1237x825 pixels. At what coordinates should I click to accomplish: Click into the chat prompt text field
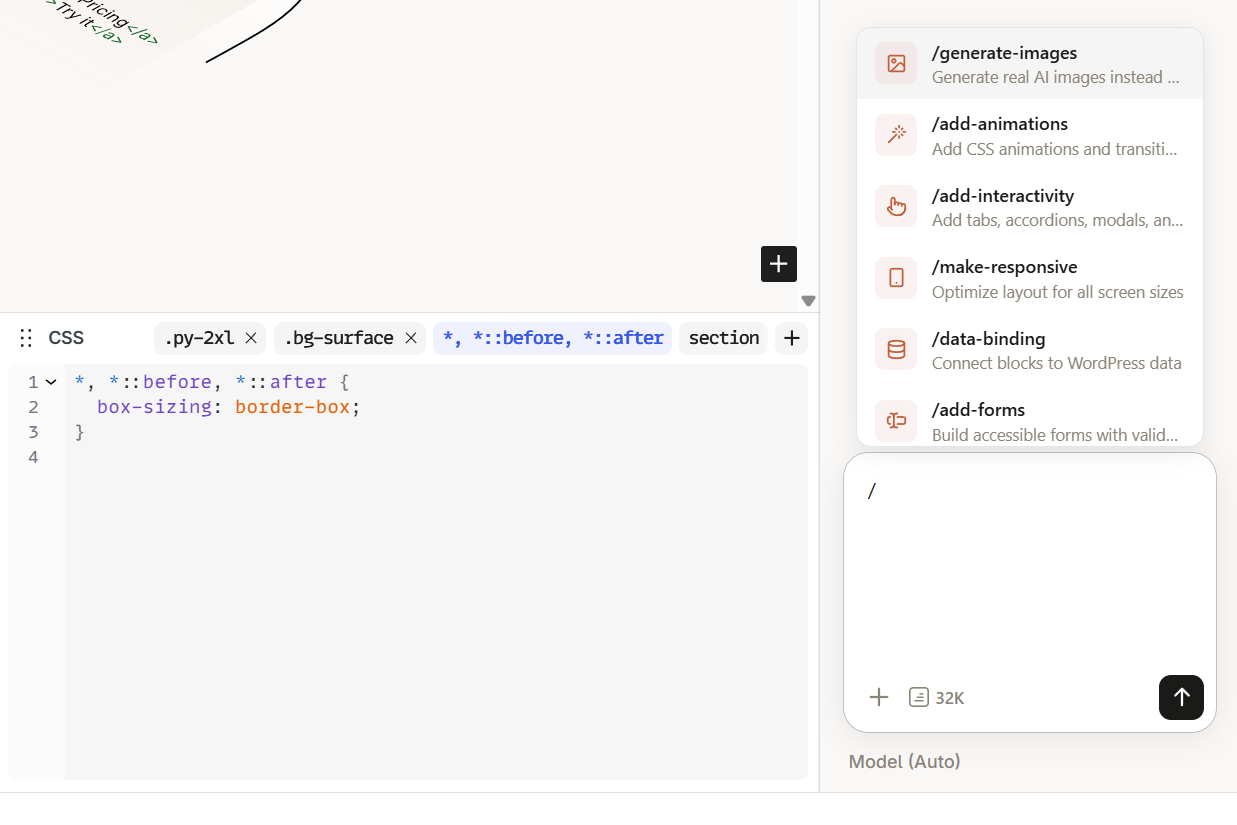(x=1029, y=570)
